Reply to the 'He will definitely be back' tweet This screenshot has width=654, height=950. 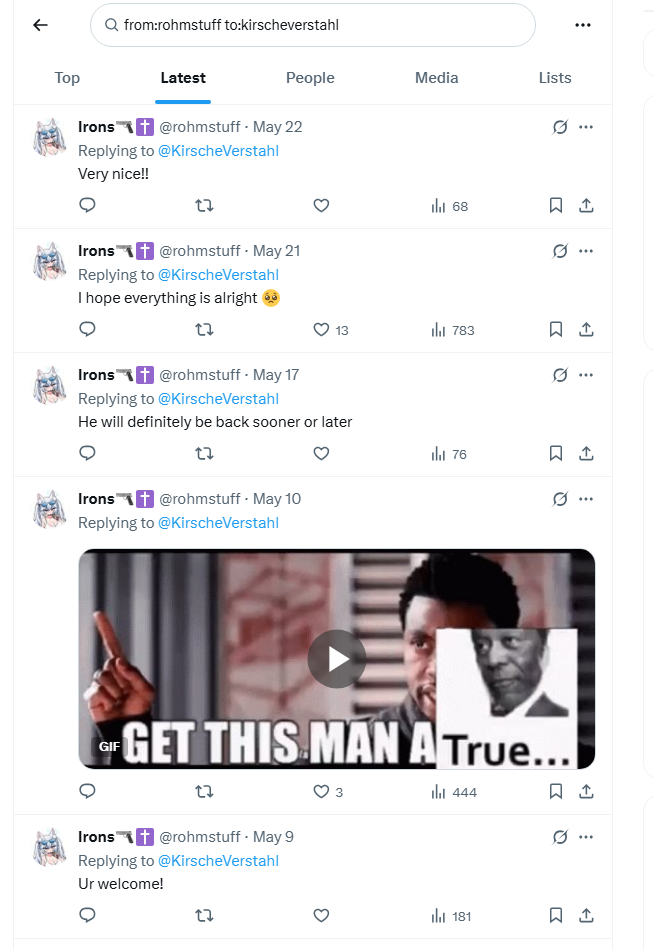(x=87, y=453)
